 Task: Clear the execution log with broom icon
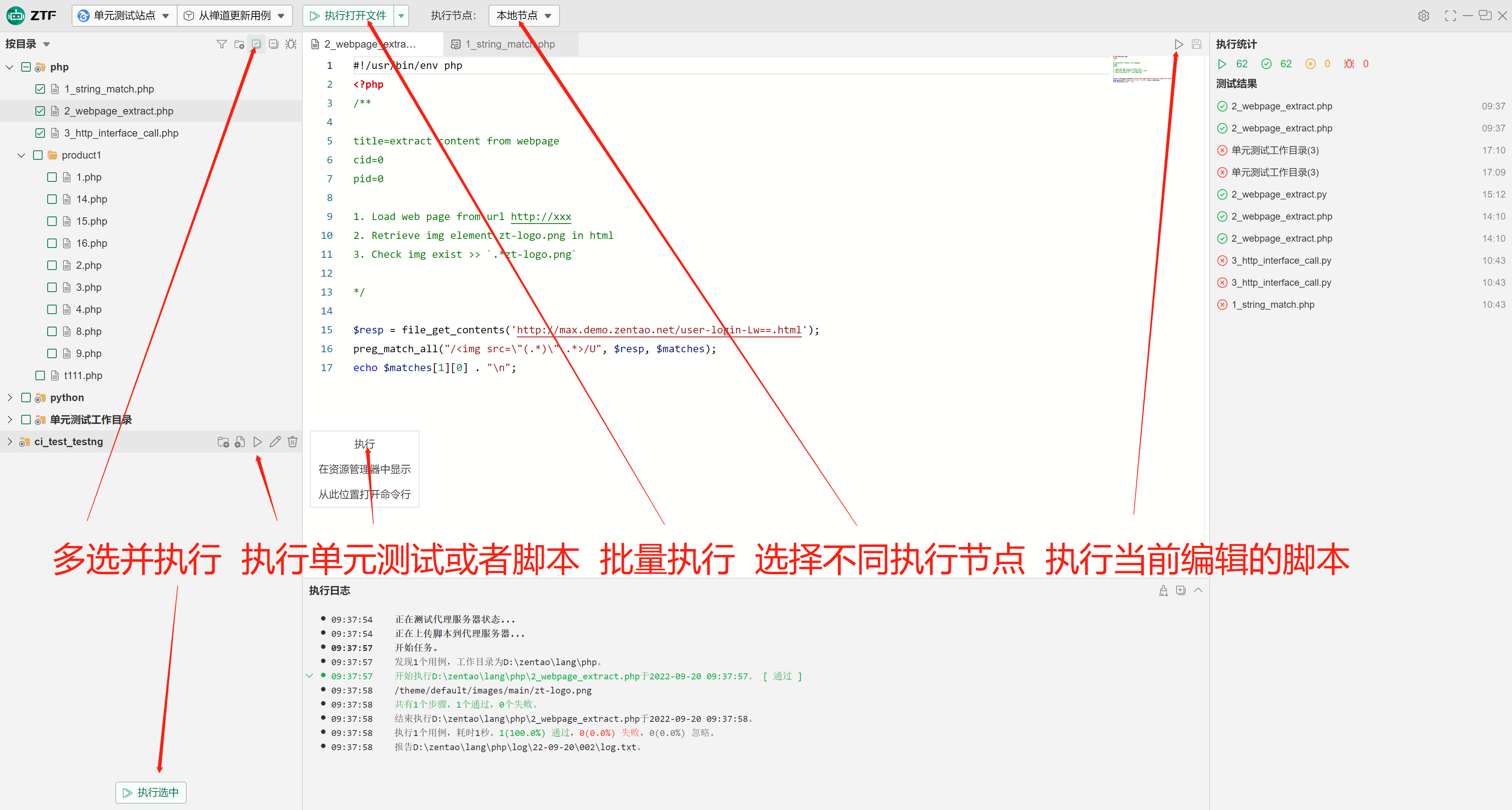(1164, 591)
